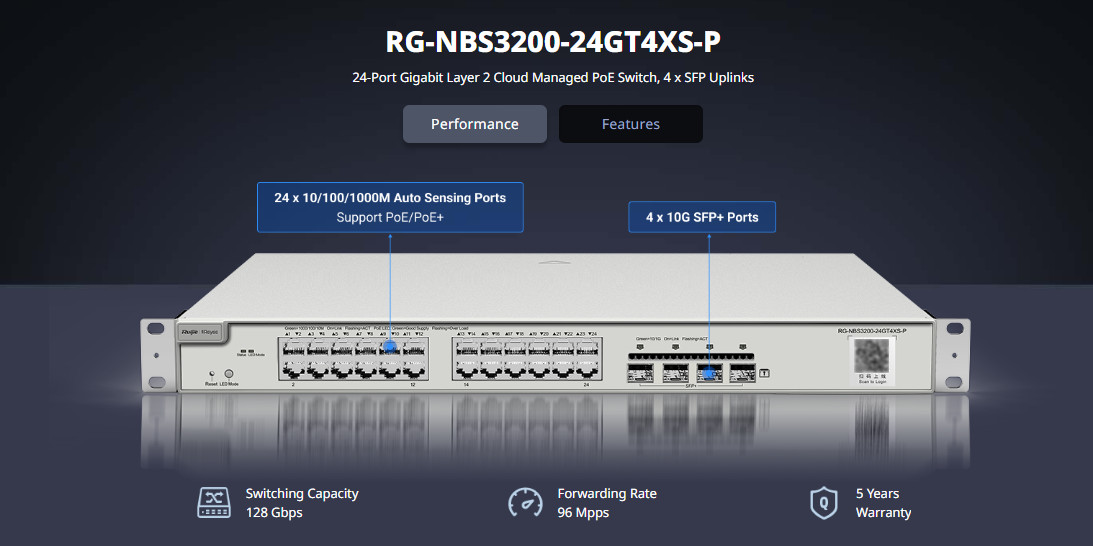Click the blue hotspot on the SFP+ port
Screen dimensions: 1093x546
click(710, 374)
